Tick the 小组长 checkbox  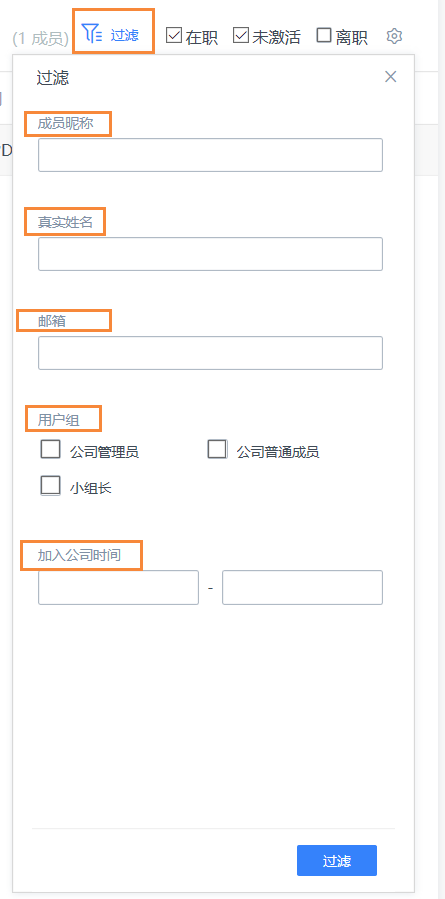point(50,486)
